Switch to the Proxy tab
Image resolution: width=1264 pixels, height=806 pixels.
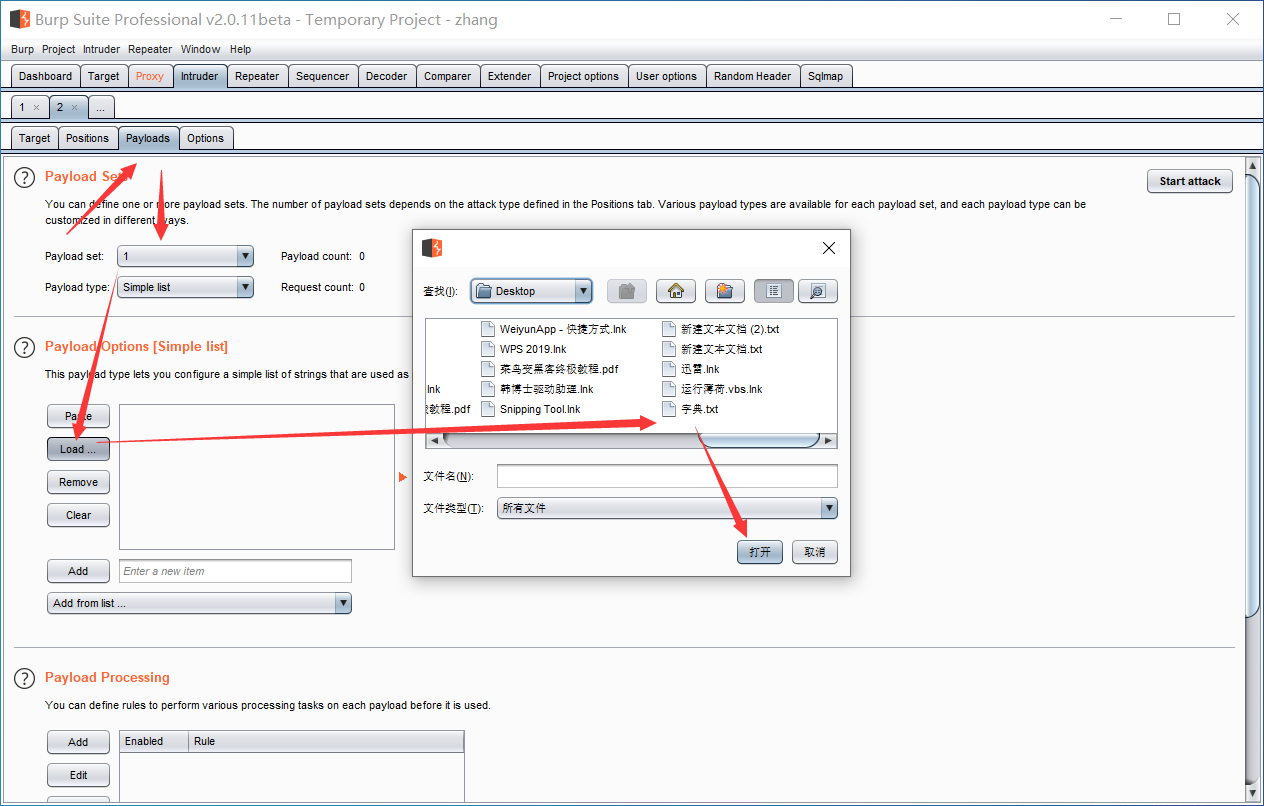tap(150, 76)
